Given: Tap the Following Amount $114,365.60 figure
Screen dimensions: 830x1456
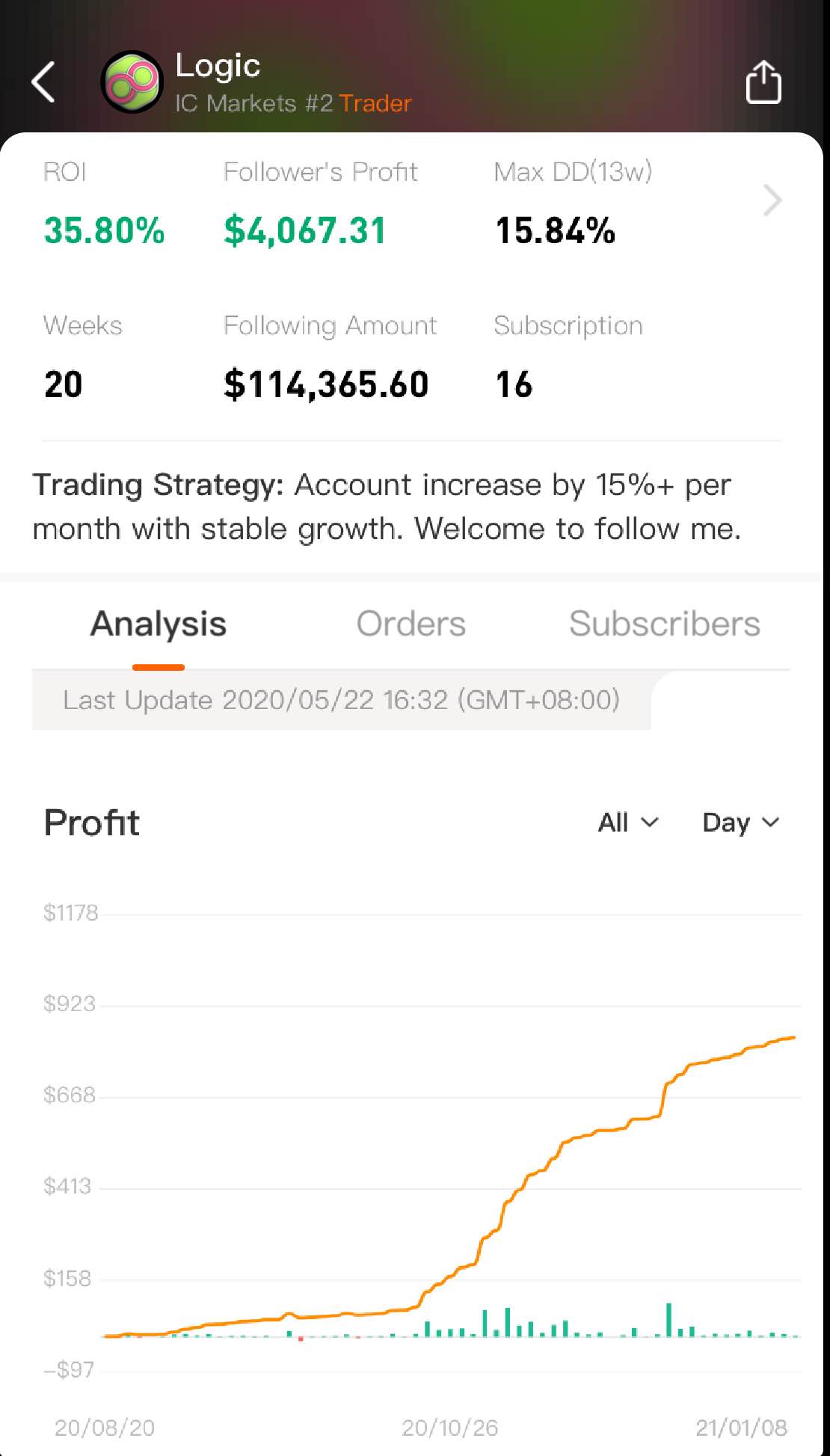Looking at the screenshot, I should tap(326, 384).
